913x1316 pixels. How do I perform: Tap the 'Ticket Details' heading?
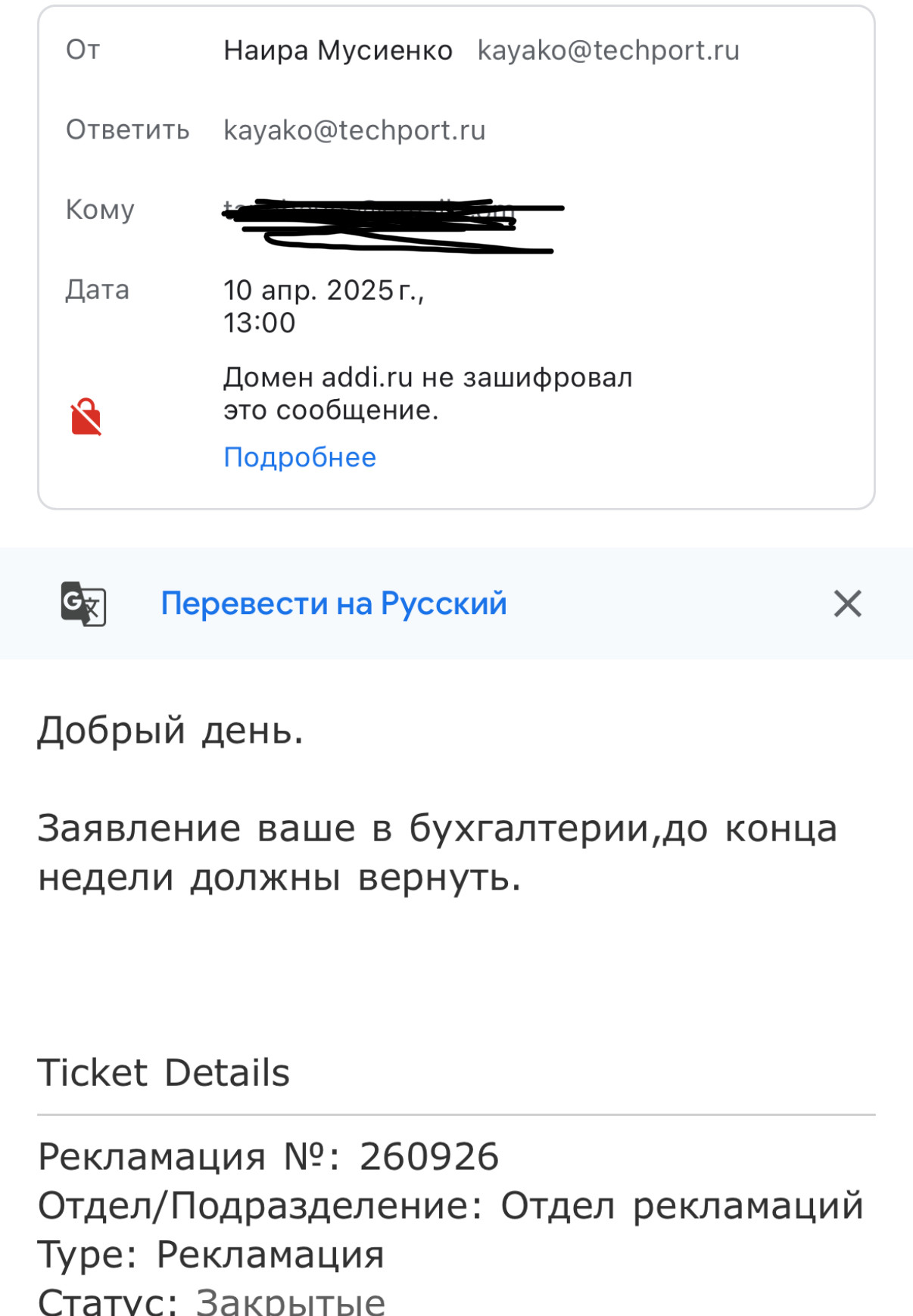click(x=164, y=1073)
